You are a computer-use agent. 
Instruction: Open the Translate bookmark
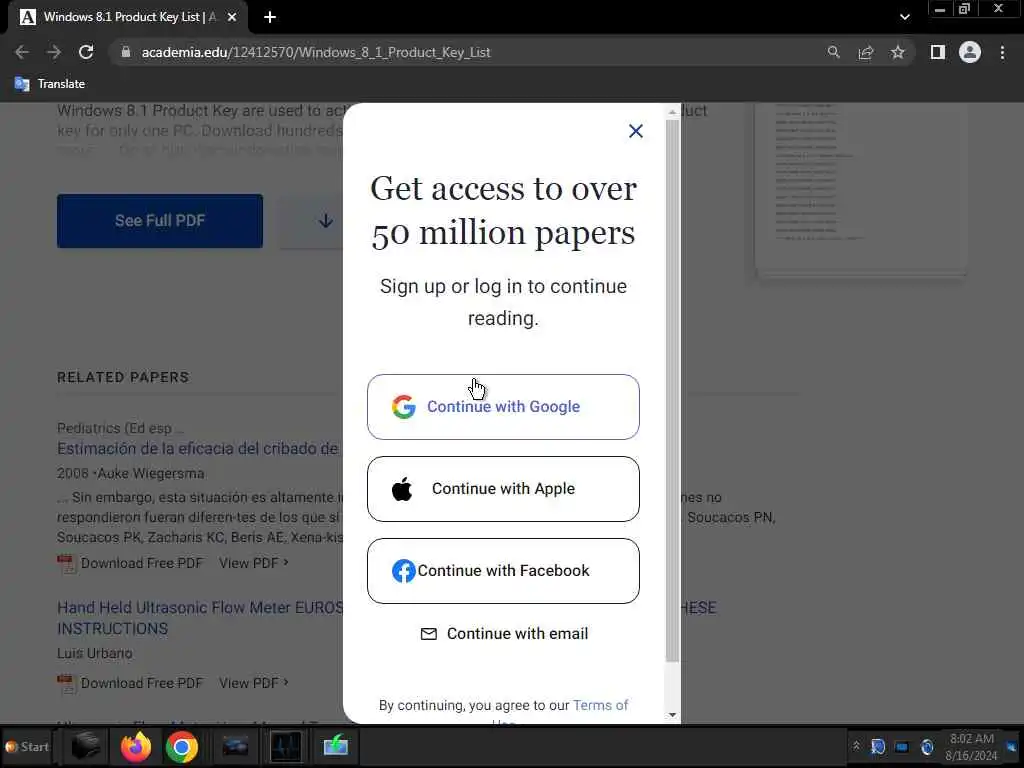(50, 84)
